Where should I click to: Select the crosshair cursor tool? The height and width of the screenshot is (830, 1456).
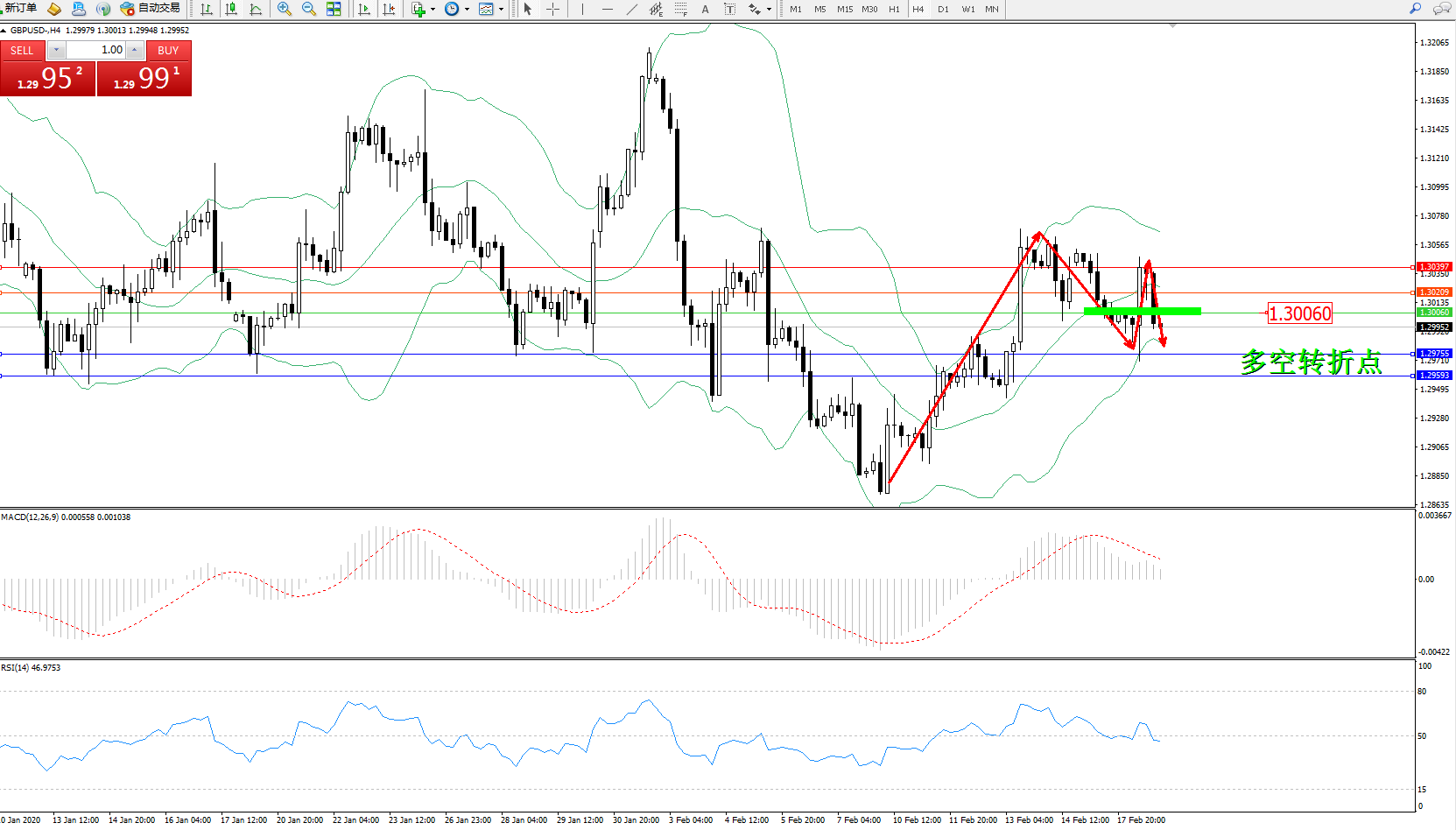point(552,9)
